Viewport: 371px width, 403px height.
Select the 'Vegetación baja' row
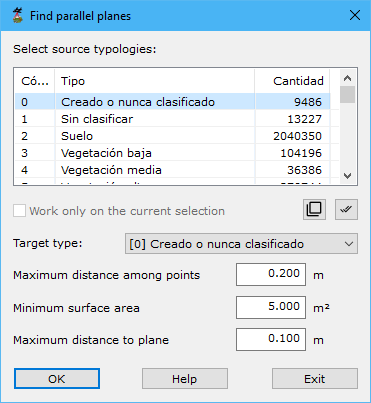pos(173,153)
